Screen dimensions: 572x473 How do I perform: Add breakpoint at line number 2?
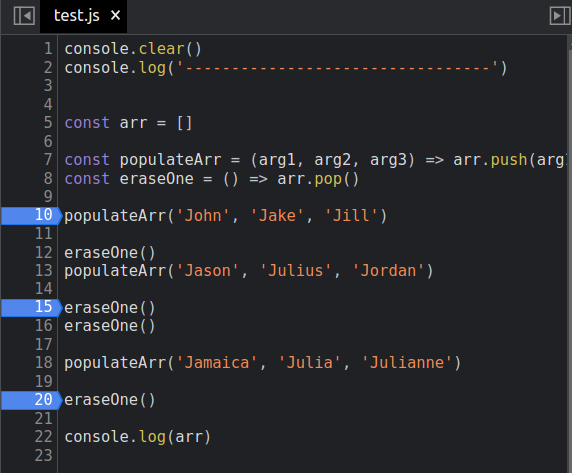coord(48,67)
